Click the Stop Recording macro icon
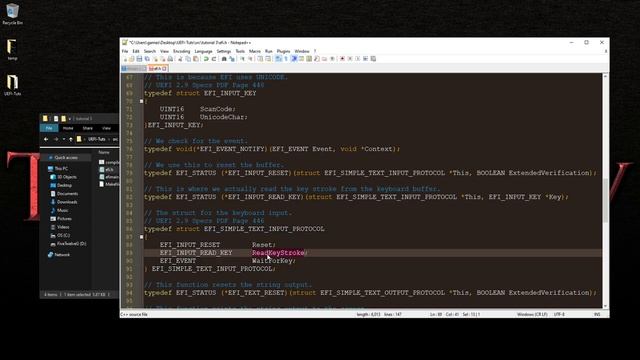This screenshot has width=640, height=360. (x=350, y=59)
